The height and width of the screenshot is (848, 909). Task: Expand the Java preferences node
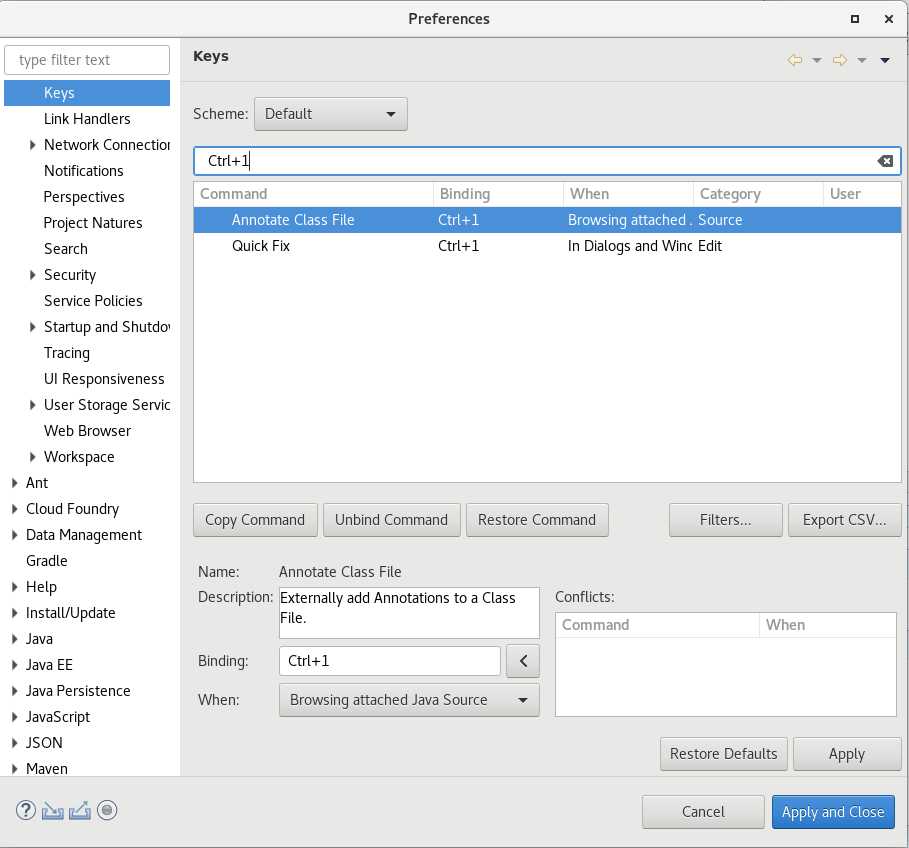click(x=14, y=639)
